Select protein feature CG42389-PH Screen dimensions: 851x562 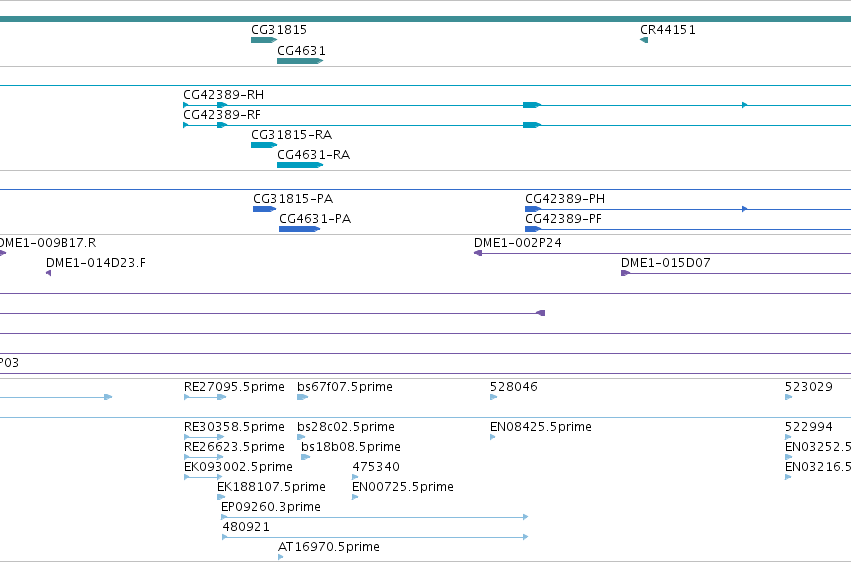565,199
